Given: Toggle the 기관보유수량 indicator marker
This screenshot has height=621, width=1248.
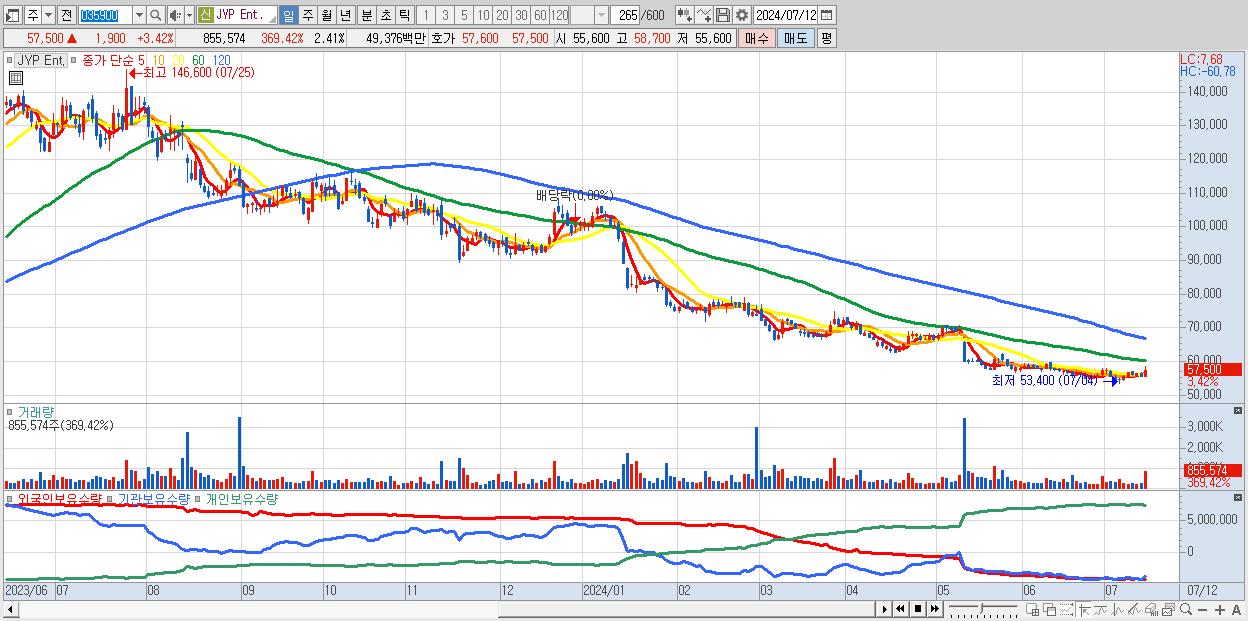Looking at the screenshot, I should [x=110, y=498].
